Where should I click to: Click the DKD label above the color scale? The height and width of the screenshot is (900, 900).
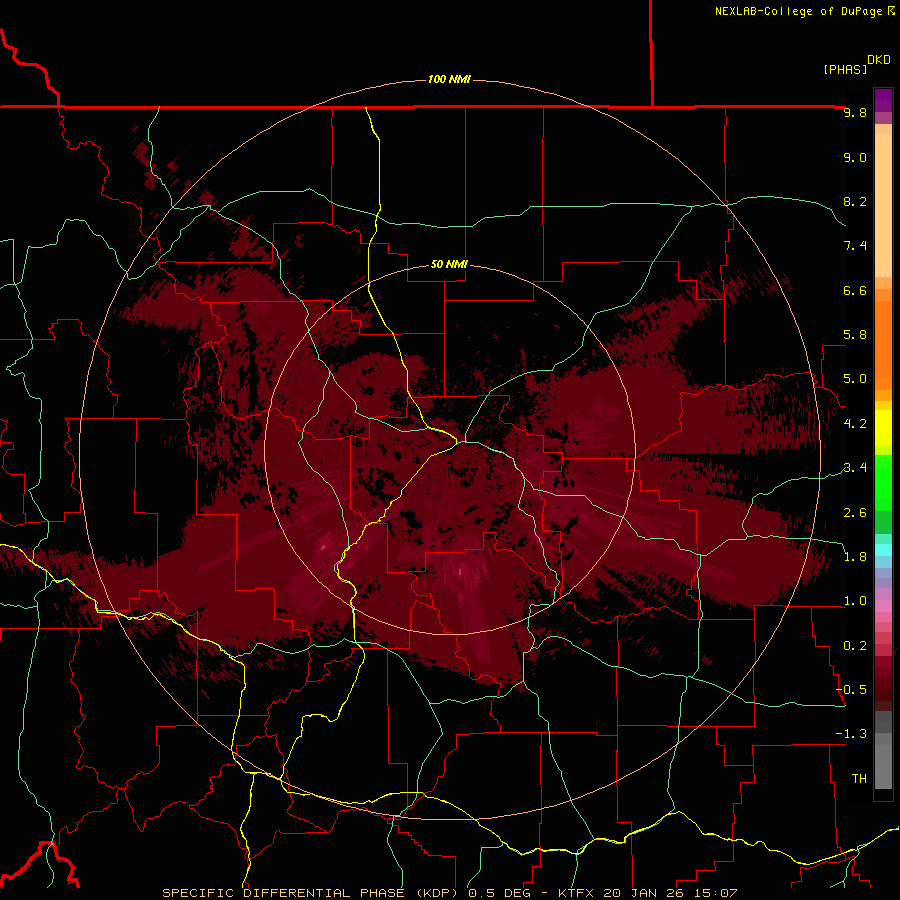point(879,60)
